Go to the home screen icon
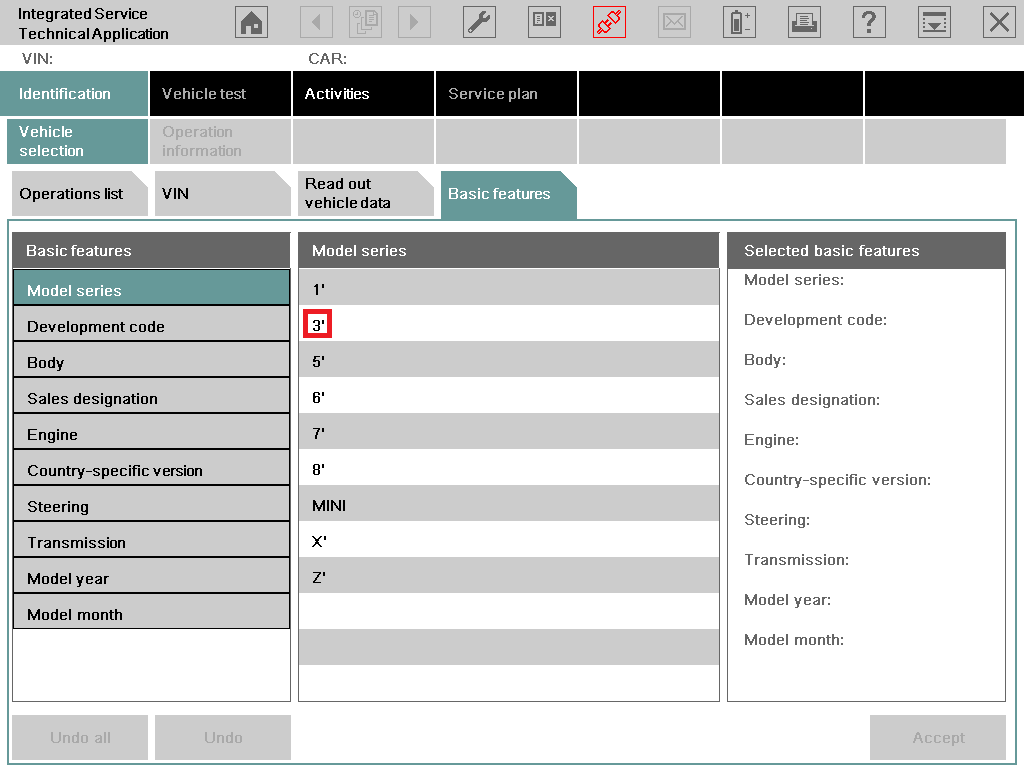Viewport: 1024px width, 768px height. click(251, 22)
